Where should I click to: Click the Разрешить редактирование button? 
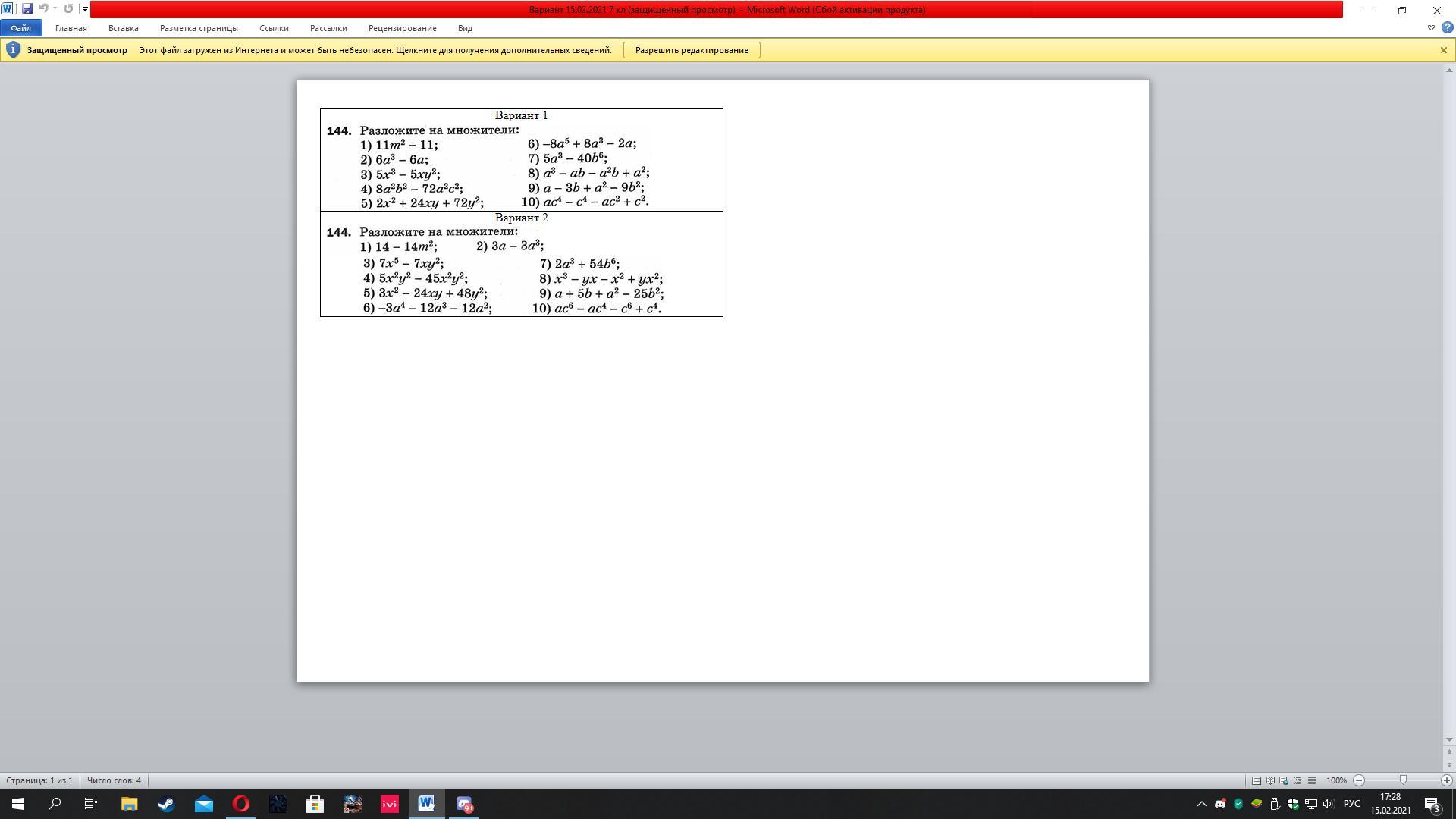[x=691, y=50]
